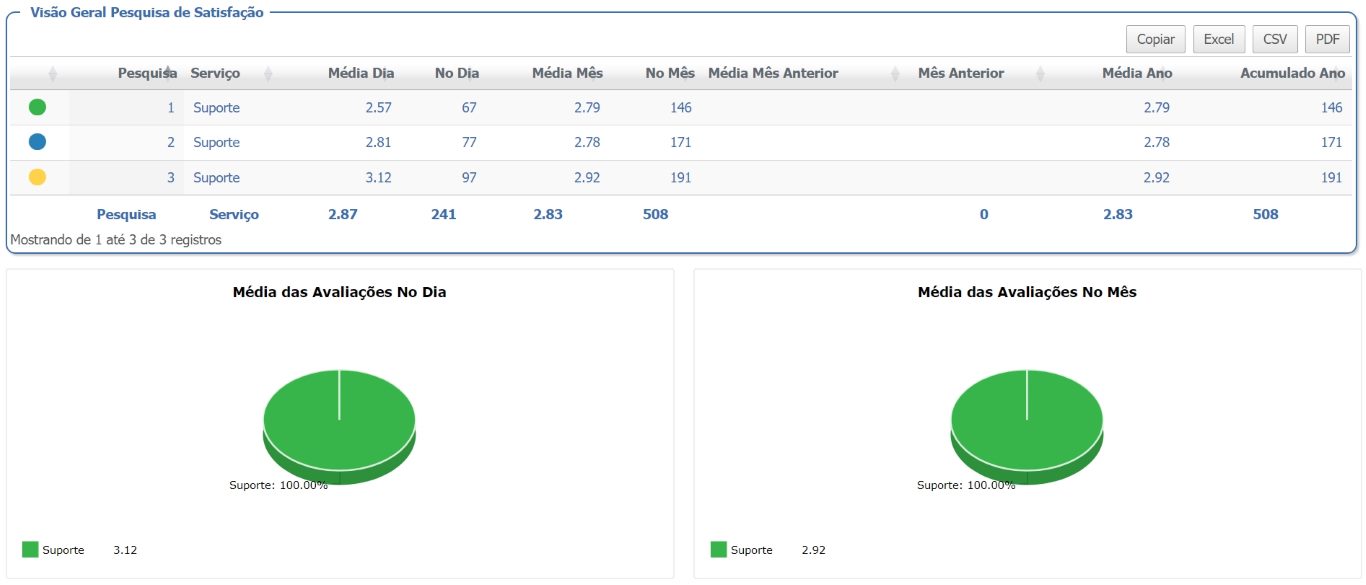Click the blue status dot for survey 2
Screen dimensions: 1366x585
click(x=37, y=142)
